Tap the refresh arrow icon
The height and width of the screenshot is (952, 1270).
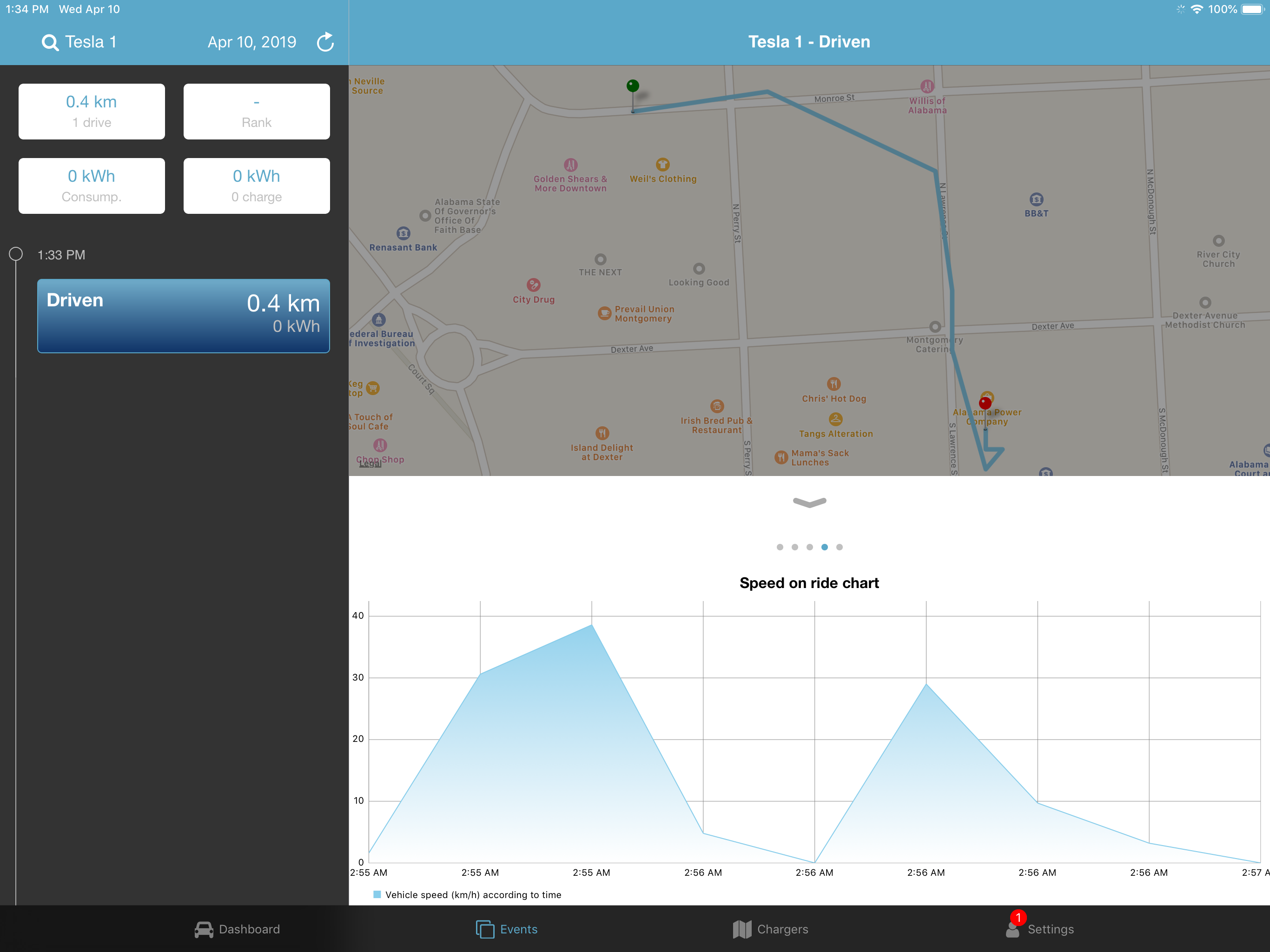[325, 42]
